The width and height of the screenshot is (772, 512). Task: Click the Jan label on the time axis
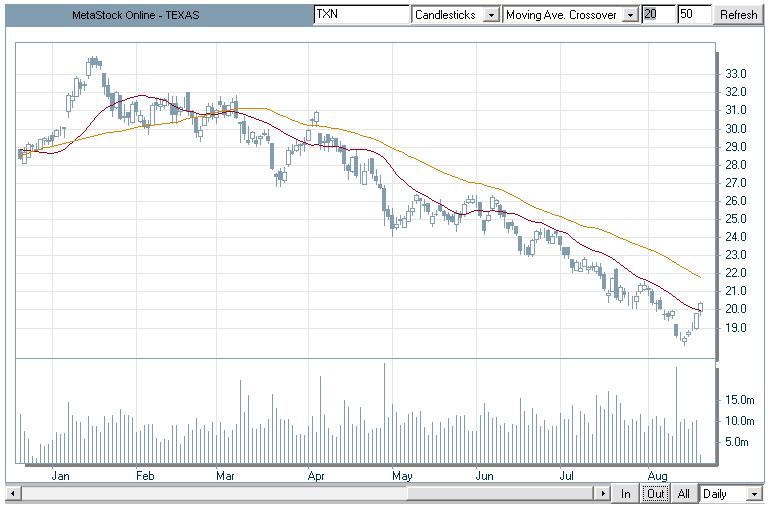point(60,476)
